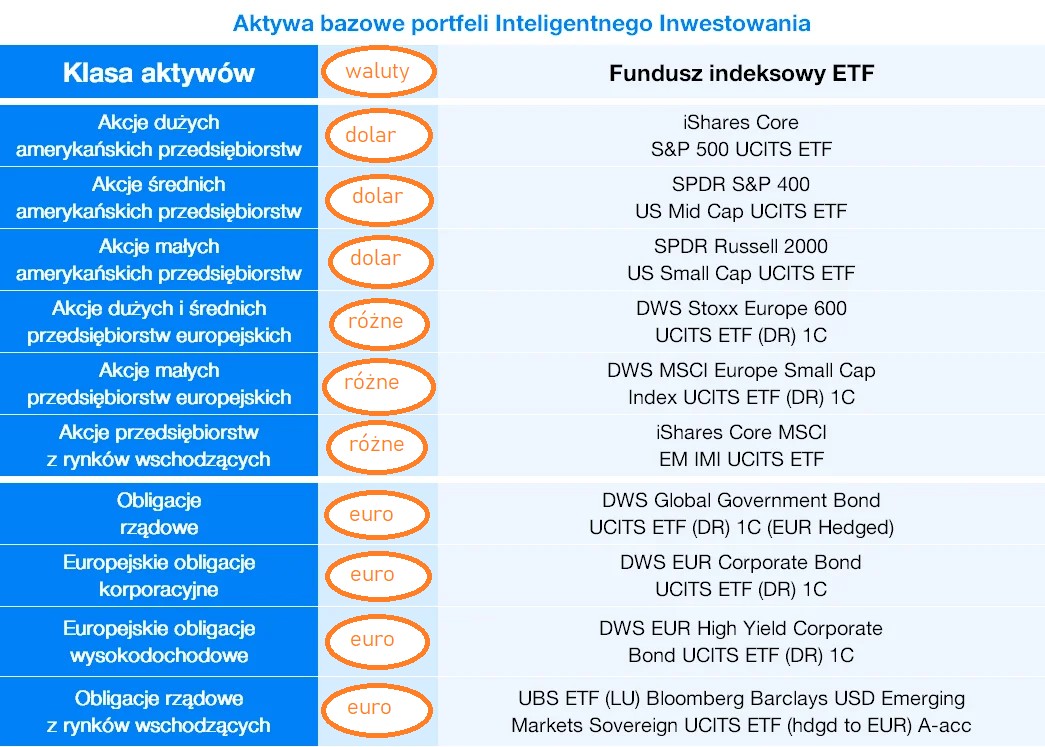Select the "Klasa aktywów" column header
This screenshot has height=747, width=1045.
159,73
